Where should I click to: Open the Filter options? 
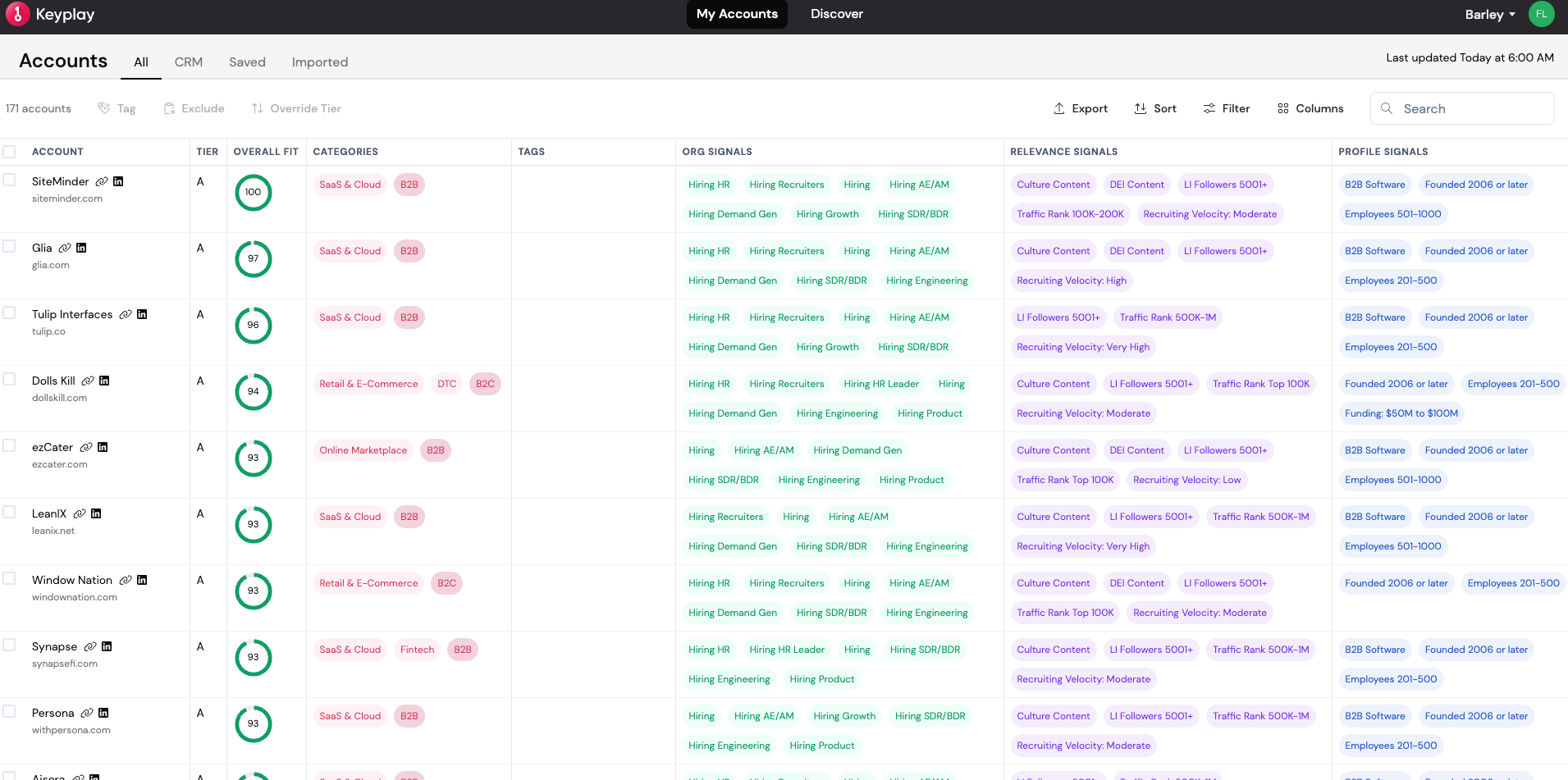(x=1227, y=108)
